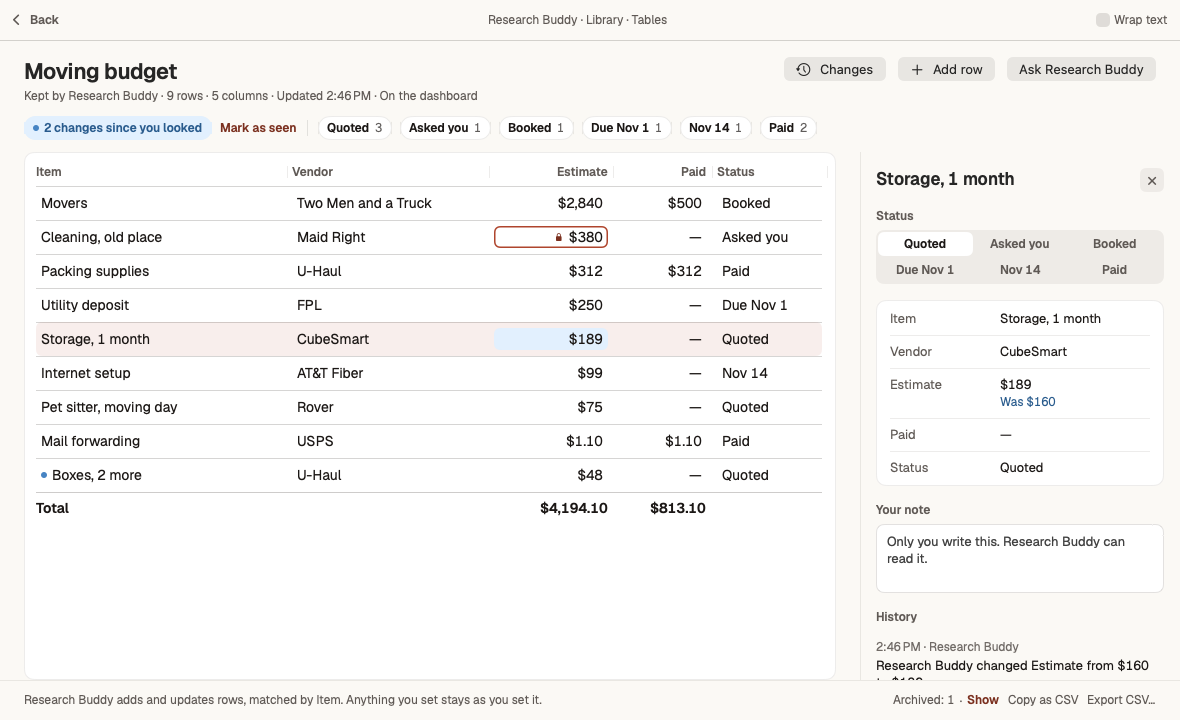Choose Quoted in the panel status selector
This screenshot has width=1180, height=720.
click(x=925, y=244)
